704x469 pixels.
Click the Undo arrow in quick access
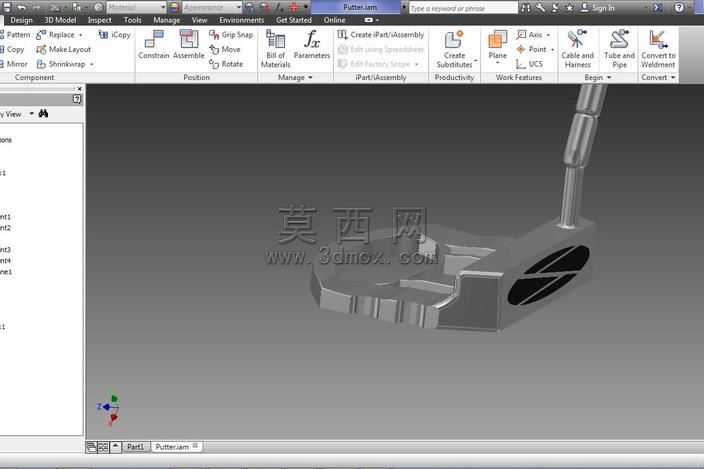[21, 8]
